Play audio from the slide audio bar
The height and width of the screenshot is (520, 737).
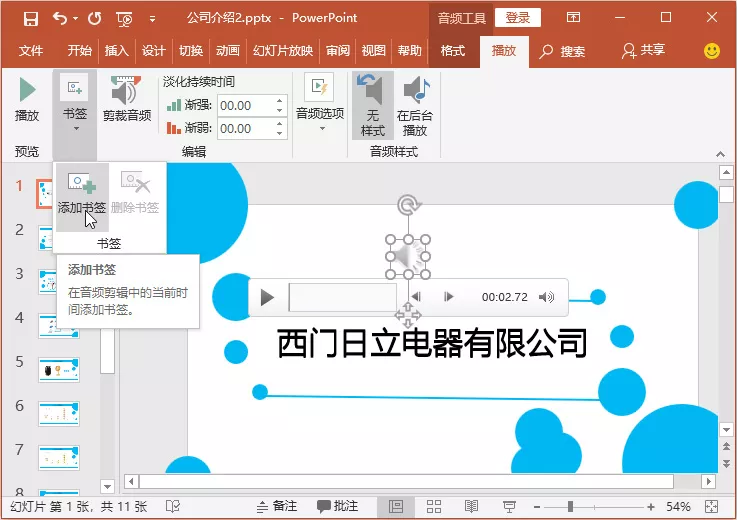(267, 297)
